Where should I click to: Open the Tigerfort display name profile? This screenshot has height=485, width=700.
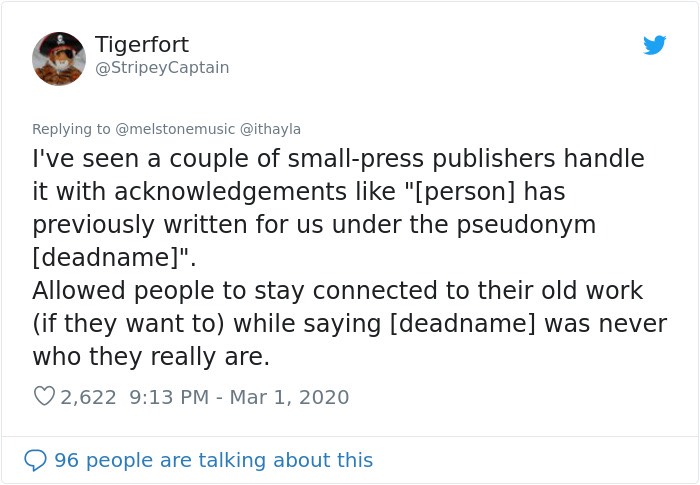tap(142, 45)
